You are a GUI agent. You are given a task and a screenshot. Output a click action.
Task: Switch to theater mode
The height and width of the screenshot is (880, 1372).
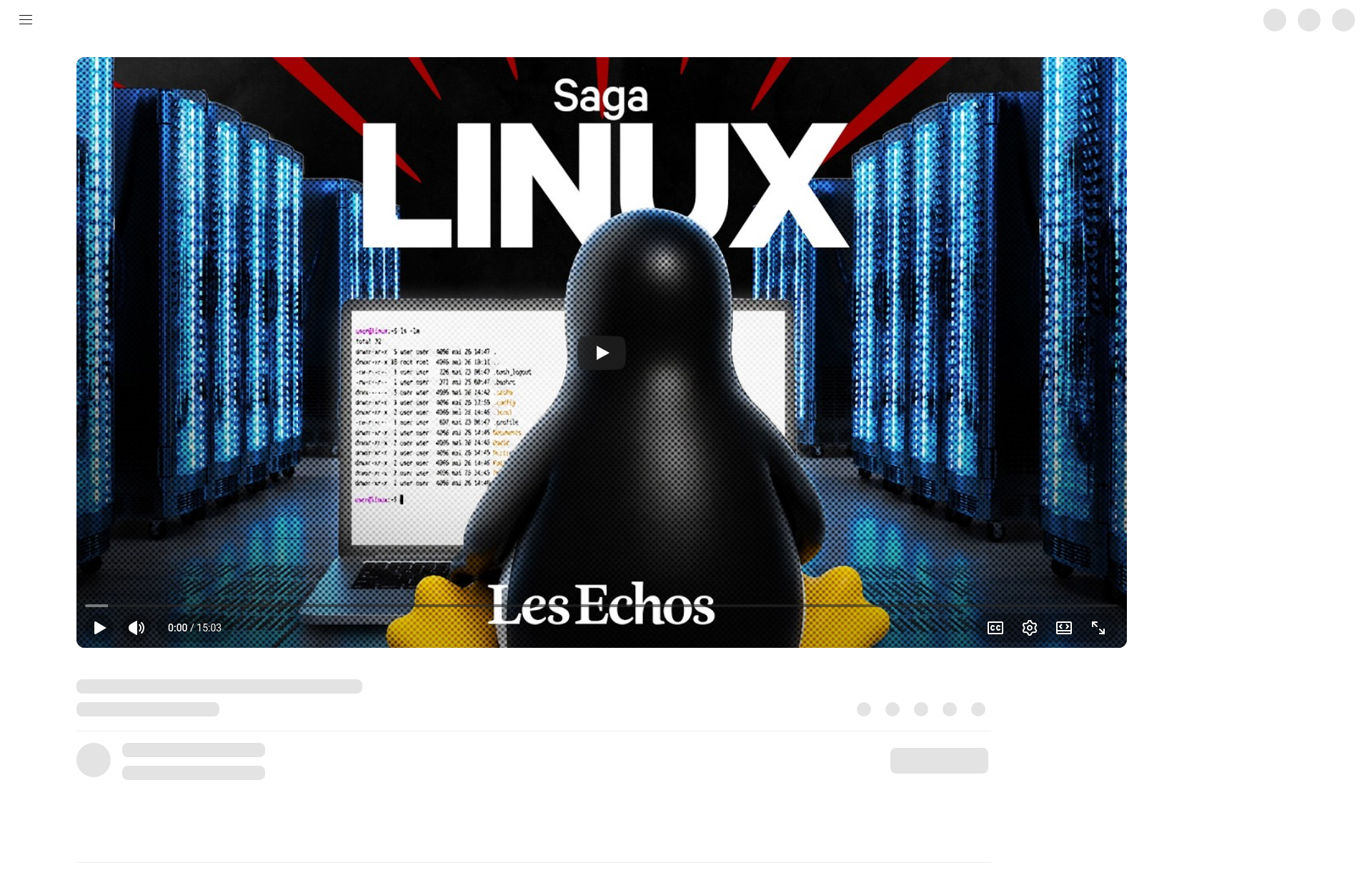tap(1064, 628)
